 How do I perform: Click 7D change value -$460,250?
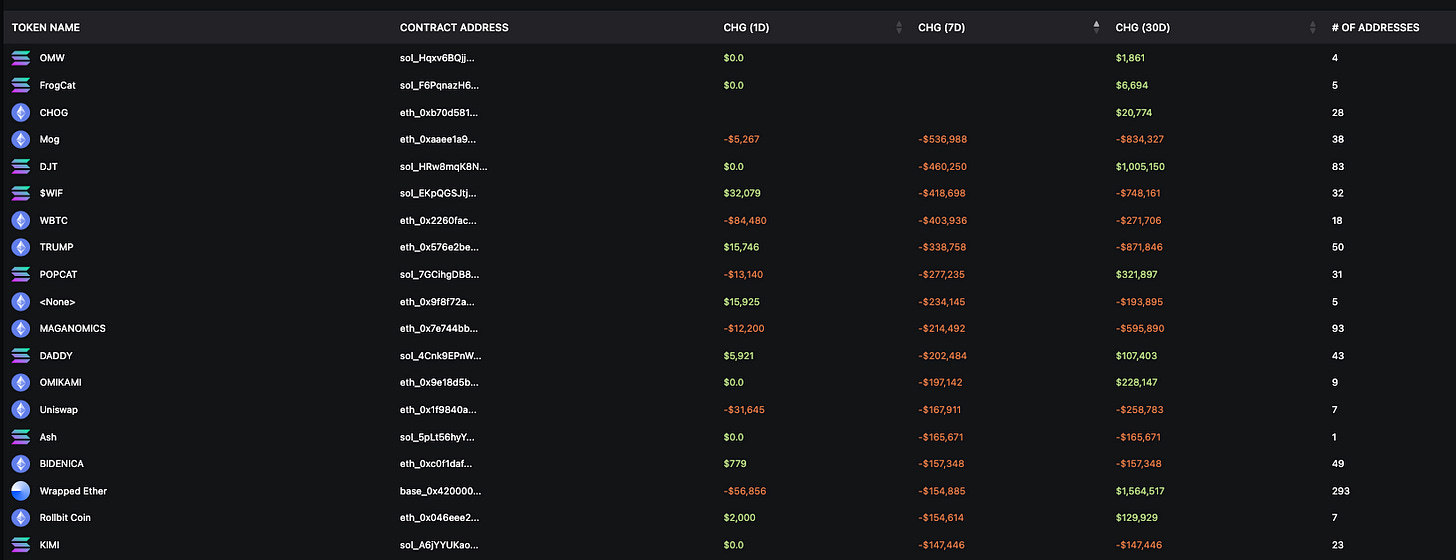tap(943, 166)
